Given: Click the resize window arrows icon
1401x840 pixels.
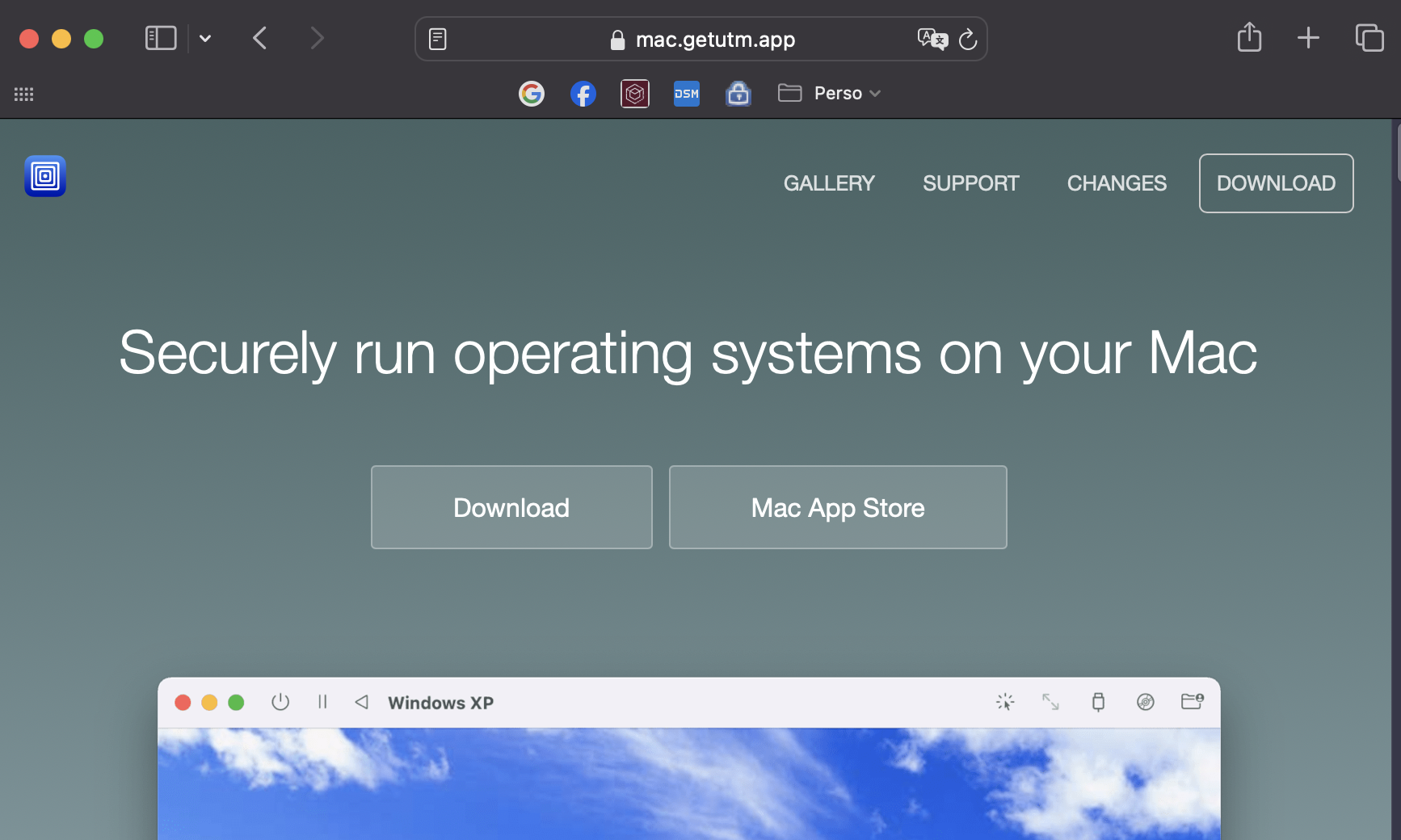Looking at the screenshot, I should click(x=1050, y=702).
